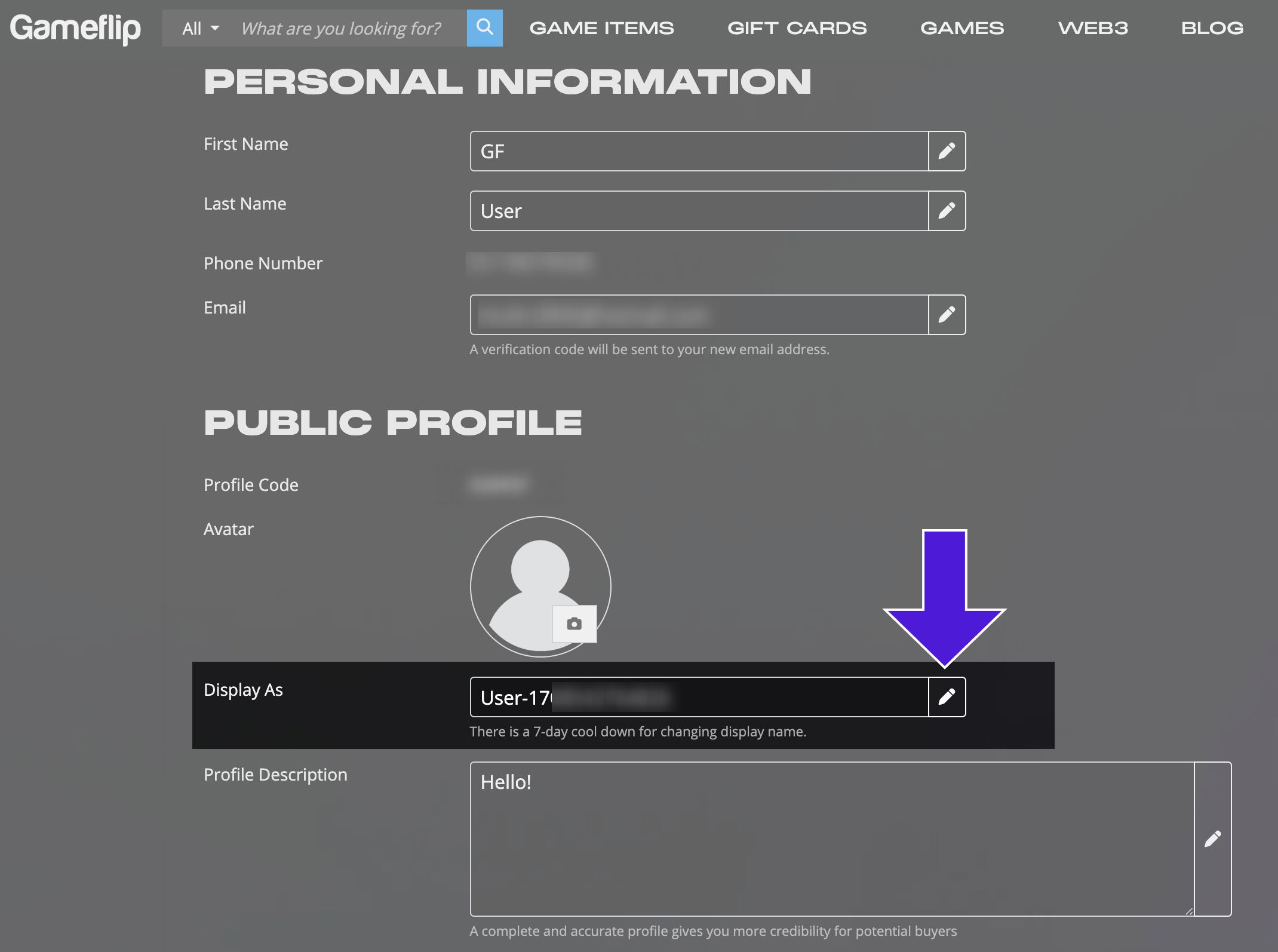Grab the description textarea resize handle
Viewport: 1278px width, 952px height.
[x=1188, y=911]
